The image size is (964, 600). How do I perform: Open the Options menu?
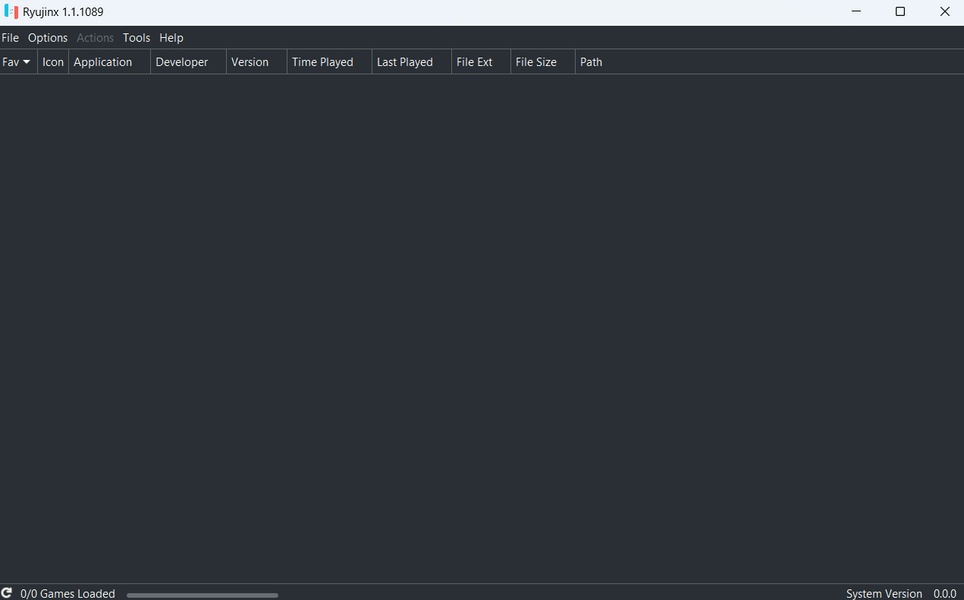(47, 38)
